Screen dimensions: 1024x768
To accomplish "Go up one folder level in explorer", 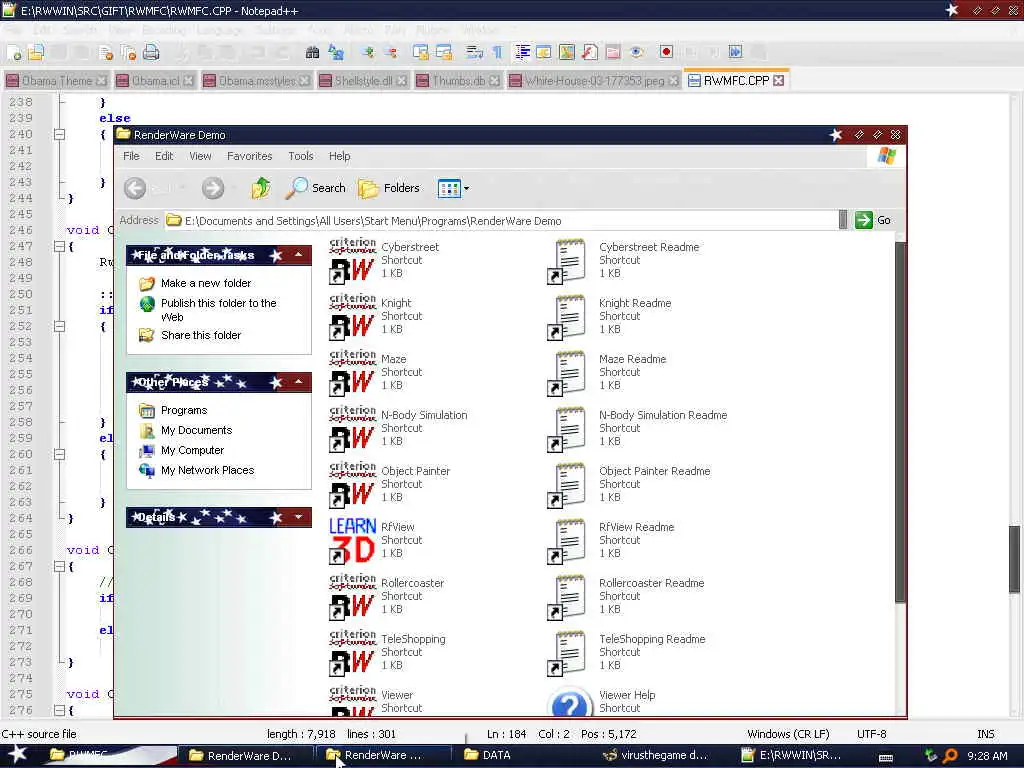I will pos(261,188).
